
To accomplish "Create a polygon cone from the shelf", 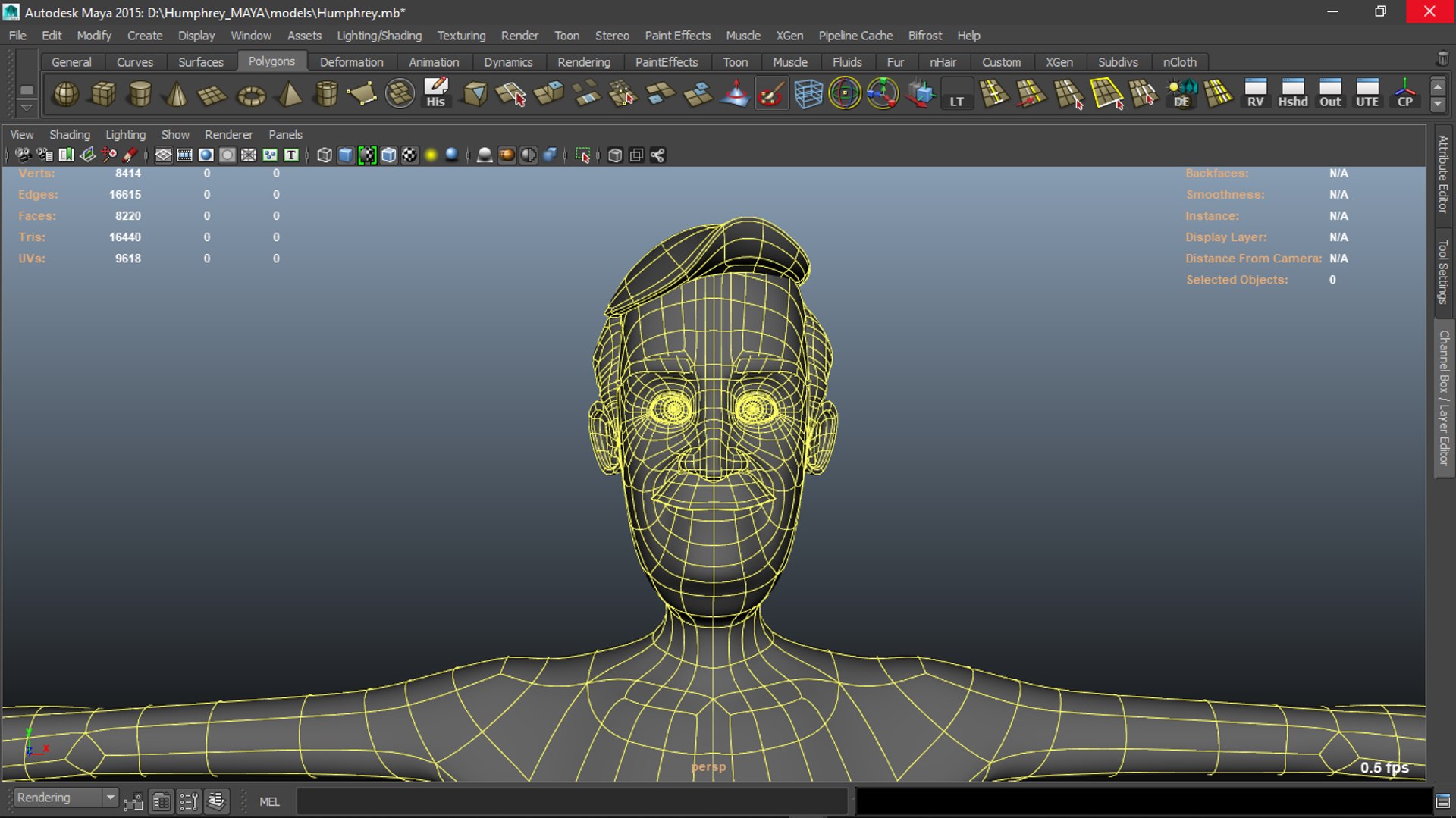I will 177,94.
